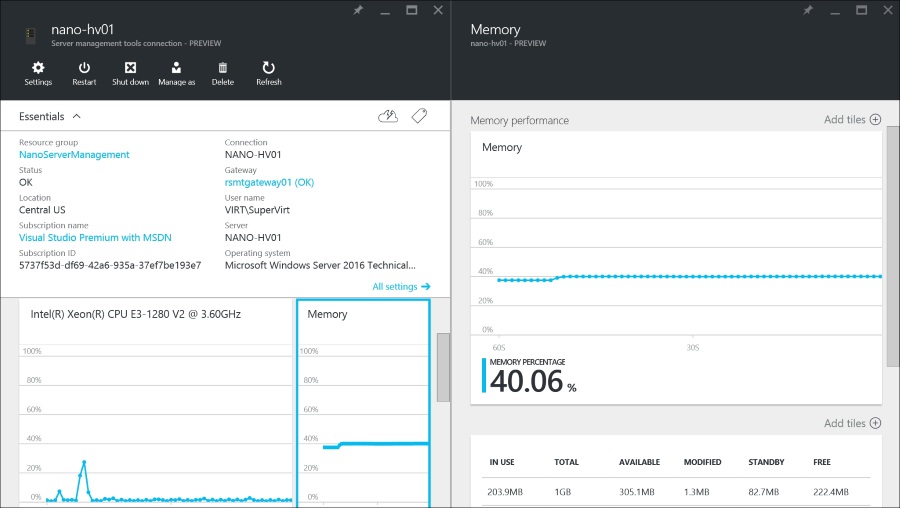Screen dimensions: 900x508
Task: Click the 40.06 % memory percentage value
Action: pos(533,382)
